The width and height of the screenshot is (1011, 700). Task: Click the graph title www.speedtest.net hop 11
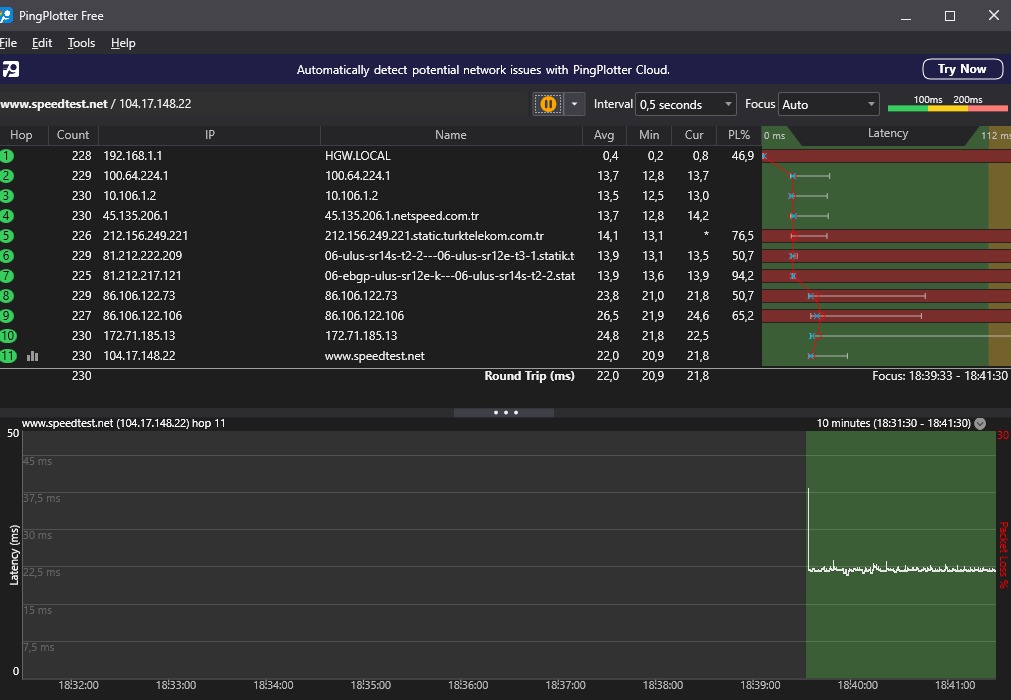(123, 423)
